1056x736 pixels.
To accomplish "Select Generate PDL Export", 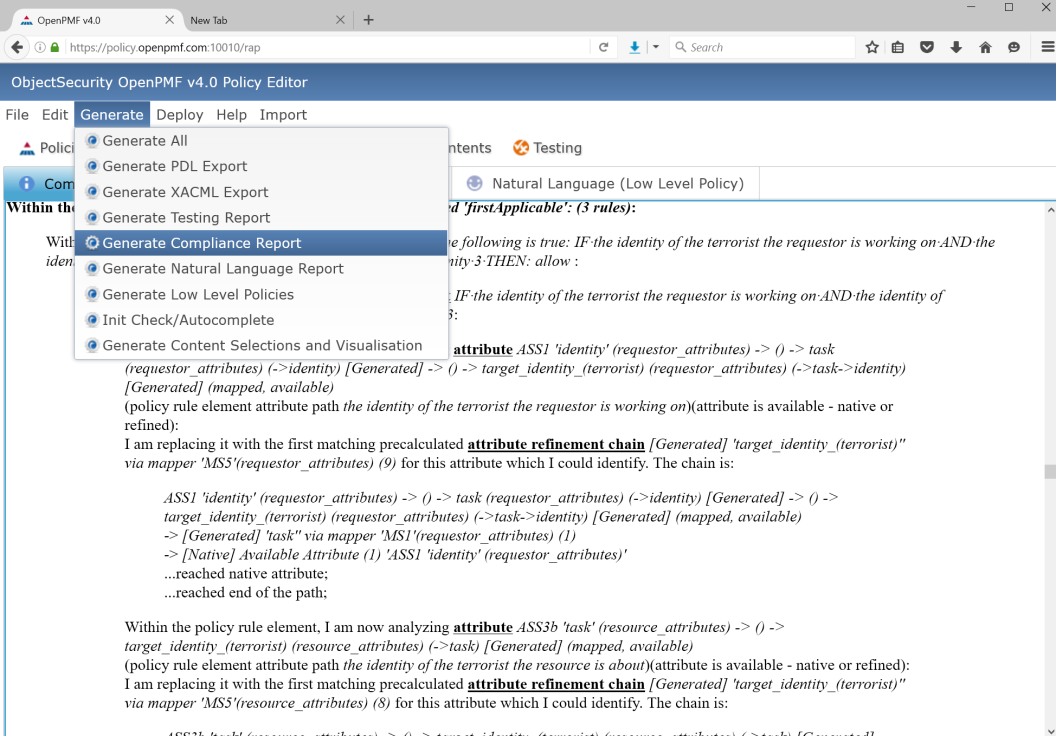I will (x=261, y=166).
